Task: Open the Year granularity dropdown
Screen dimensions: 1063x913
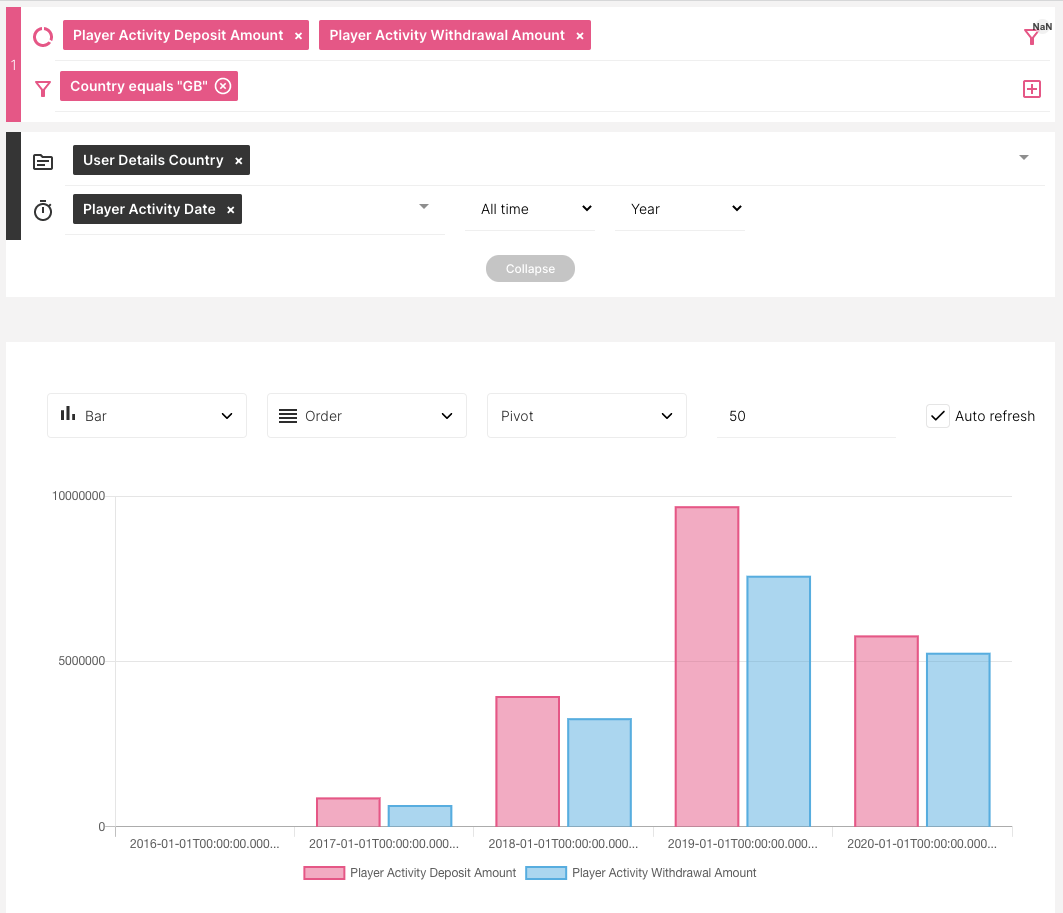Action: pyautogui.click(x=679, y=209)
